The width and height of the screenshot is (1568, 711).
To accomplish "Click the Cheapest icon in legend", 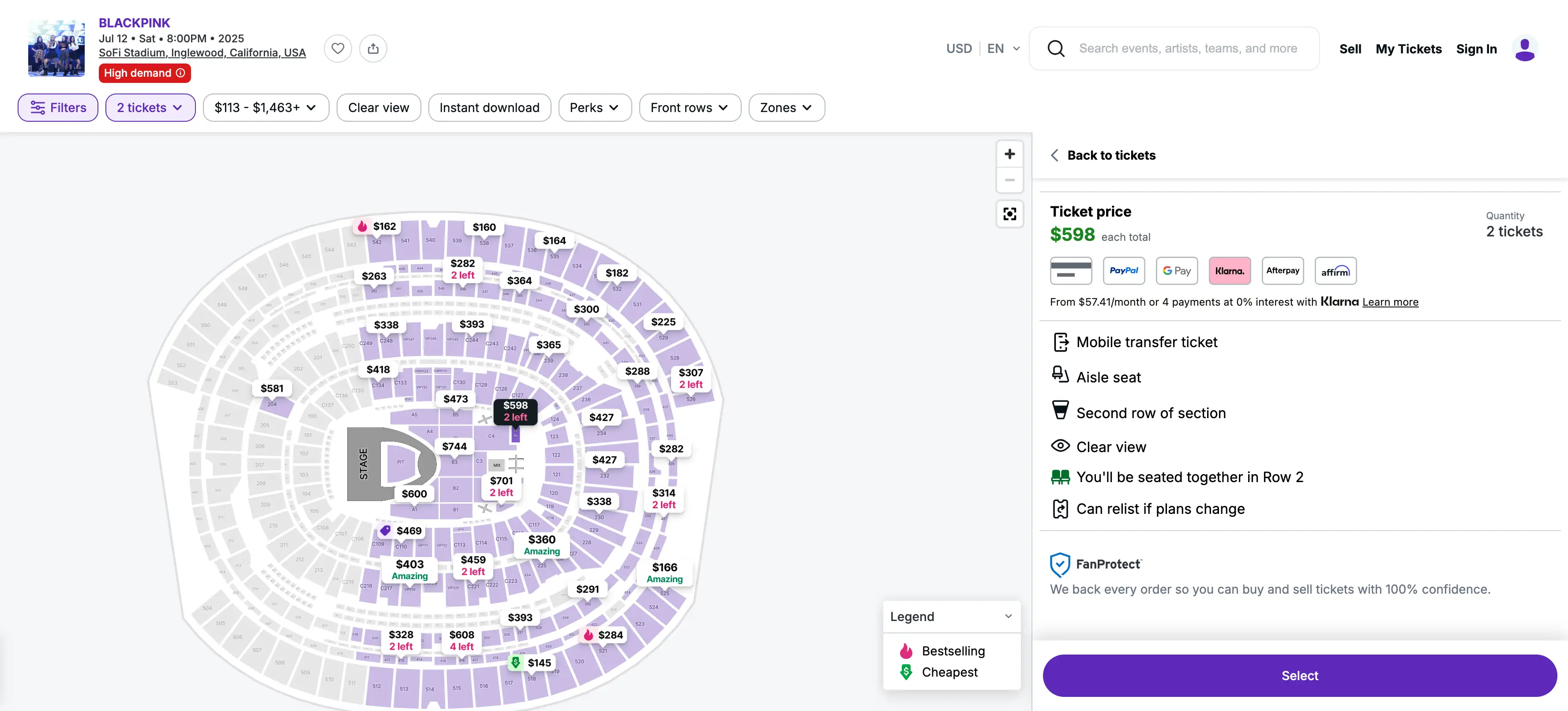I will pyautogui.click(x=906, y=672).
